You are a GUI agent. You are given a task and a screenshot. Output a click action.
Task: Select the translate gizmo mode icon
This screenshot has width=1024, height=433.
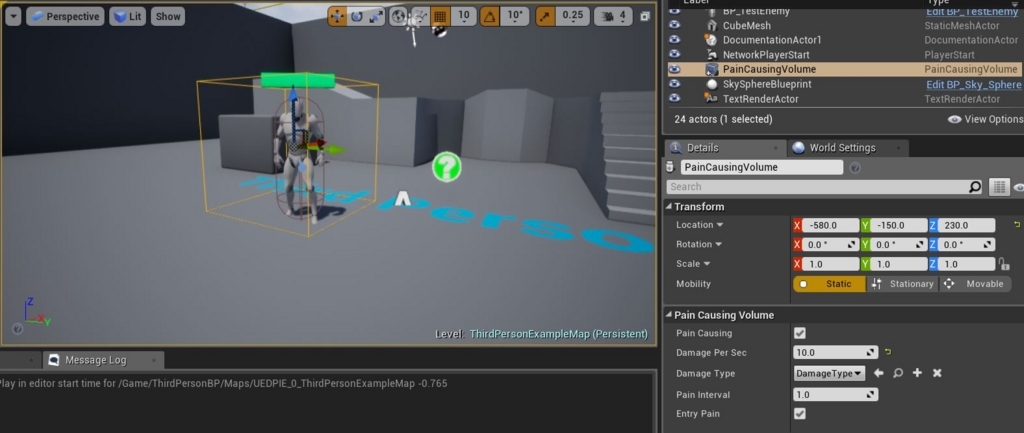pyautogui.click(x=337, y=16)
